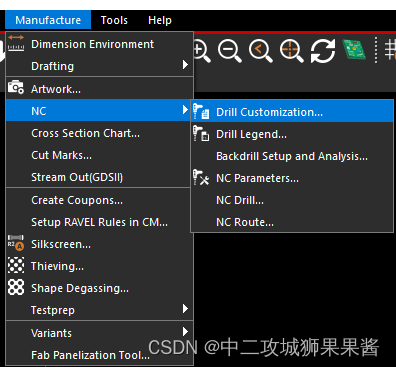
Task: Click the Zoom Center crosshair icon
Action: click(x=292, y=51)
